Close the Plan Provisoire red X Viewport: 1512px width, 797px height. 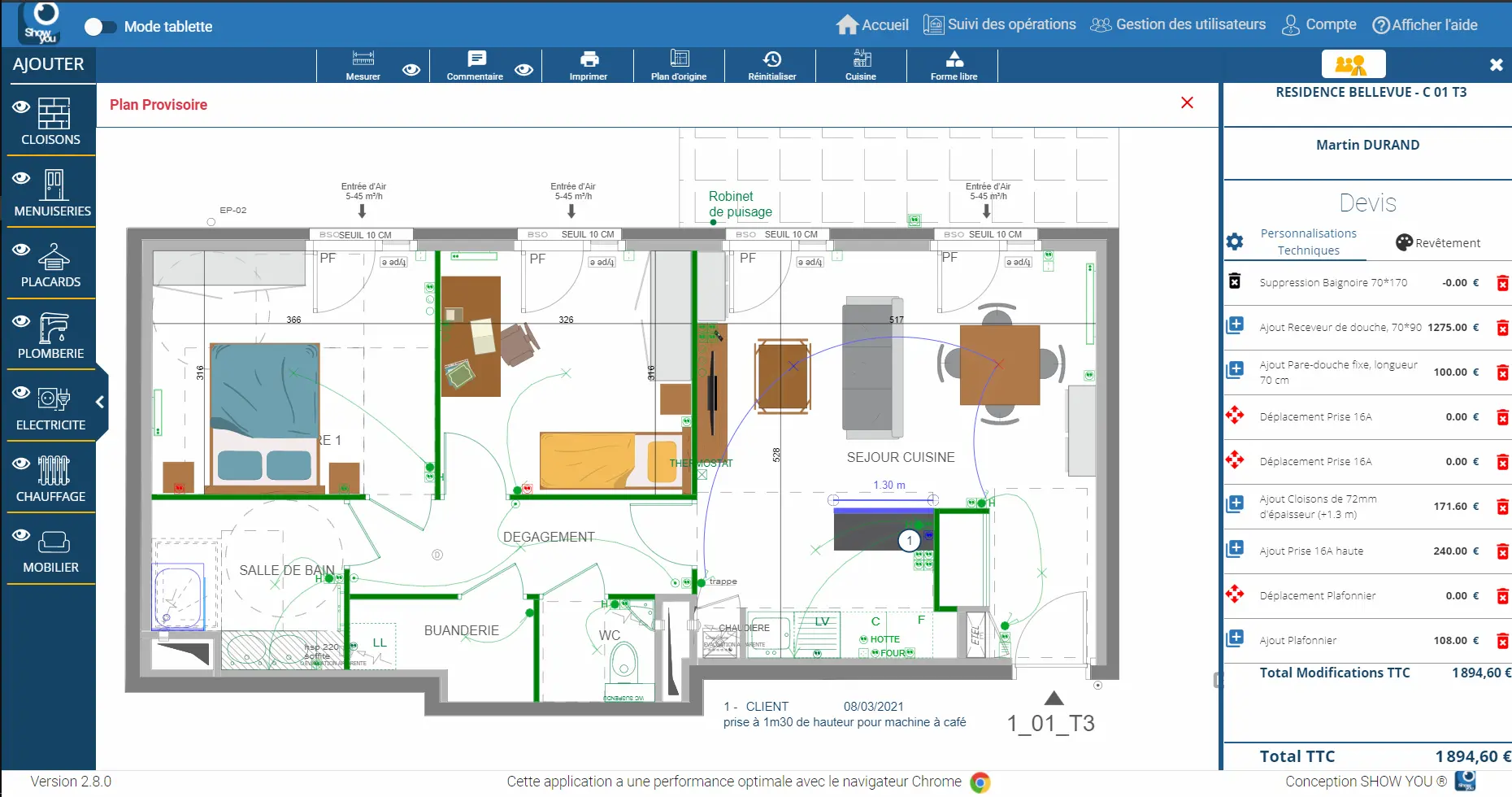pos(1187,102)
